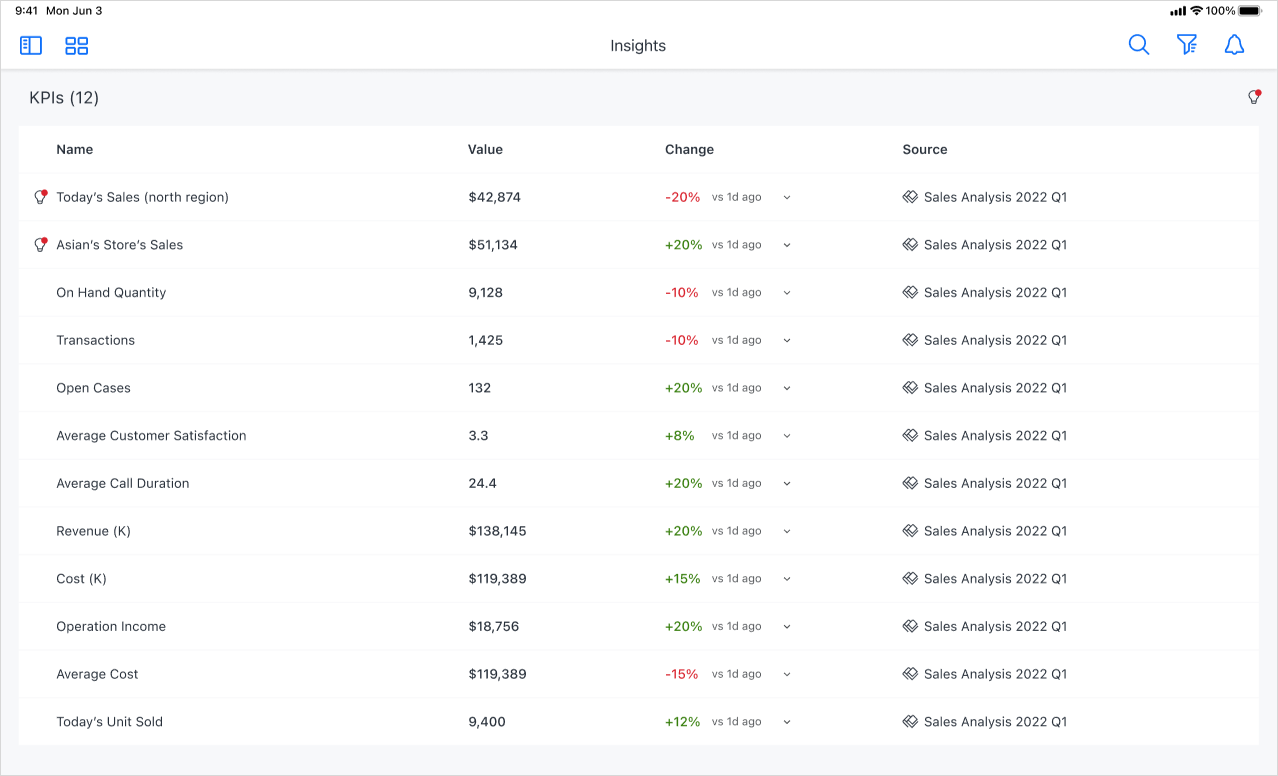Click lightbulb icon for Asian's Store's Sales
Image resolution: width=1278 pixels, height=776 pixels.
[40, 245]
